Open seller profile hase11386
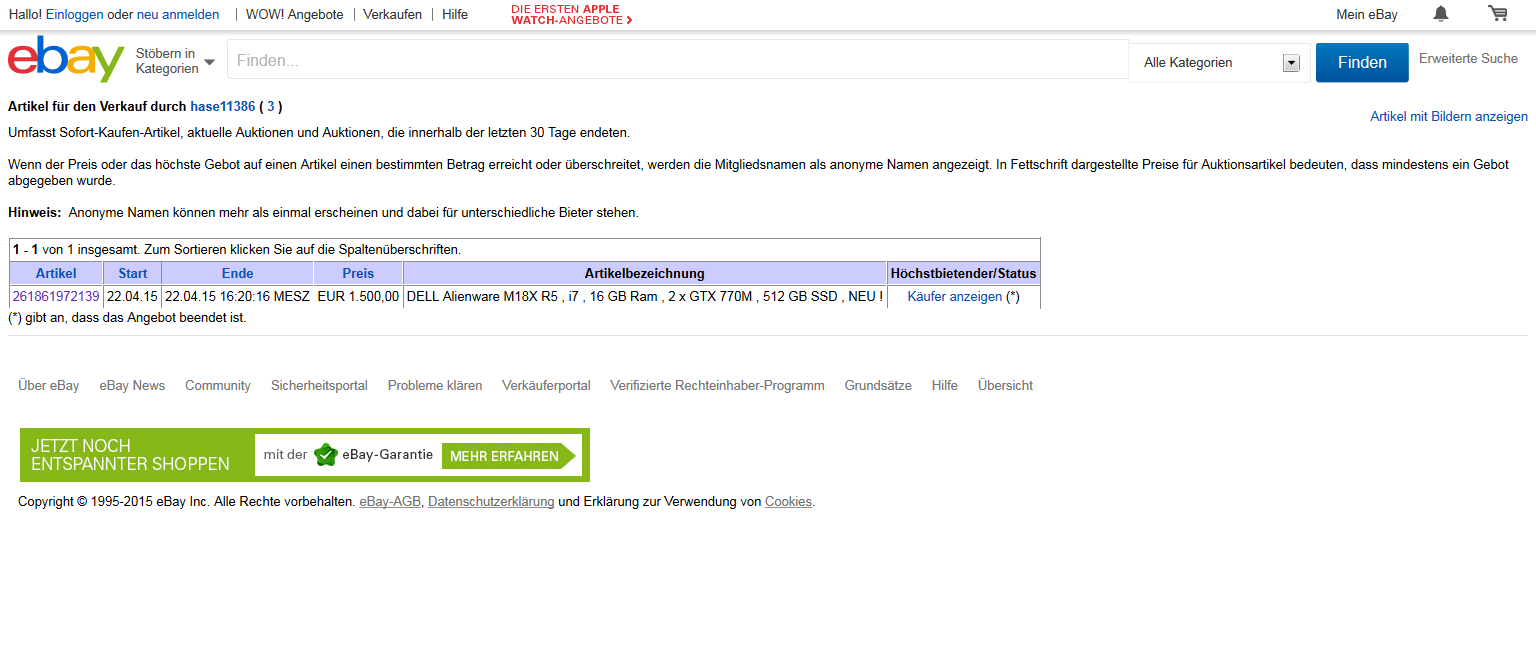Image resolution: width=1536 pixels, height=670 pixels. tap(222, 106)
